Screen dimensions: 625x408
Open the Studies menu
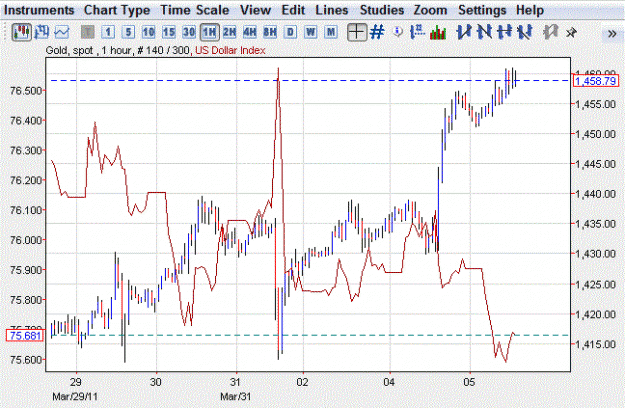pos(382,10)
